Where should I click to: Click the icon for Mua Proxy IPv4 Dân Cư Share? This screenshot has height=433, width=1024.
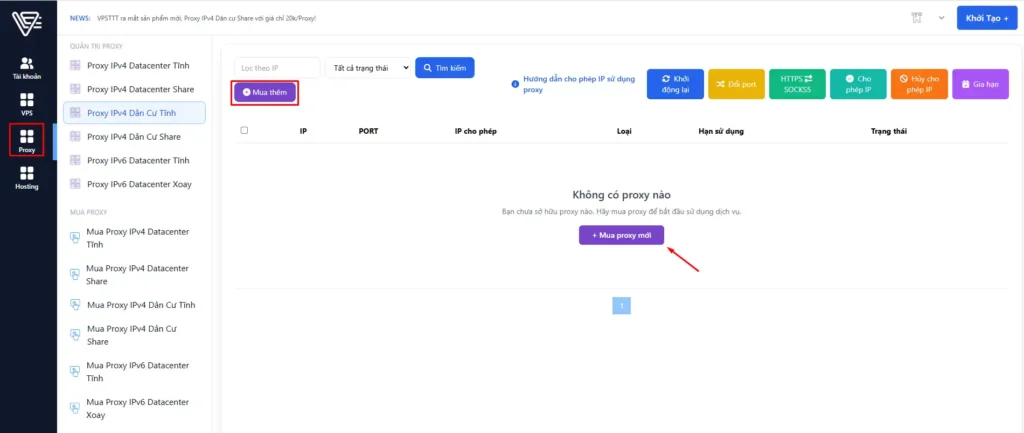[x=75, y=335]
